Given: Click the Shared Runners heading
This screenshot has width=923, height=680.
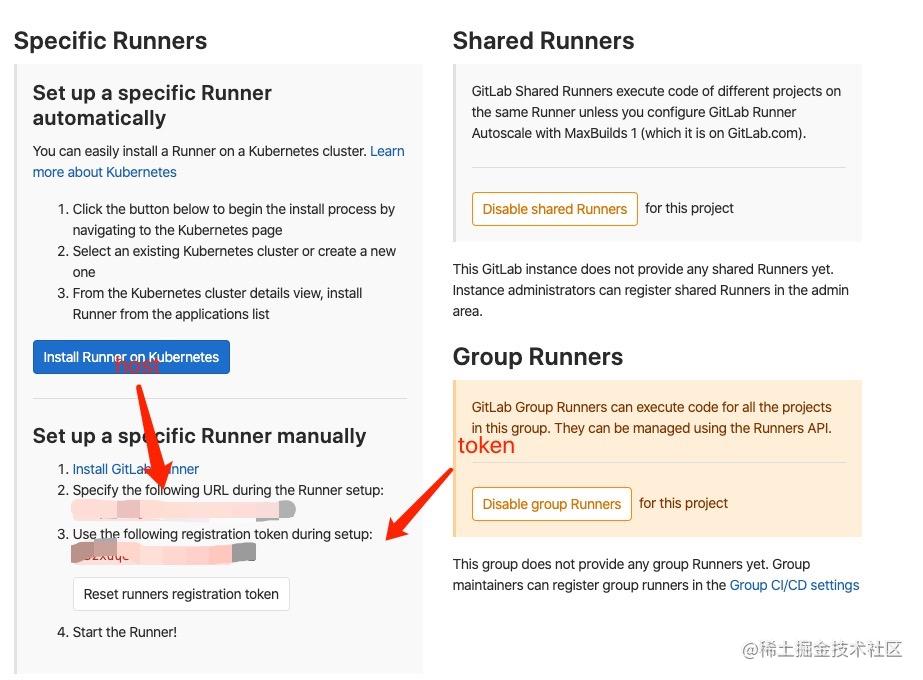Looking at the screenshot, I should click(x=543, y=41).
